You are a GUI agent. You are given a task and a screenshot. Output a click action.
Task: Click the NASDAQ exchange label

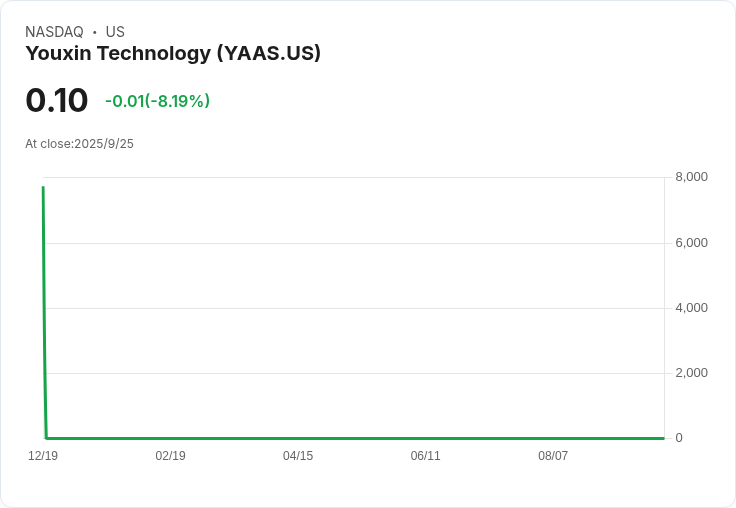[54, 32]
